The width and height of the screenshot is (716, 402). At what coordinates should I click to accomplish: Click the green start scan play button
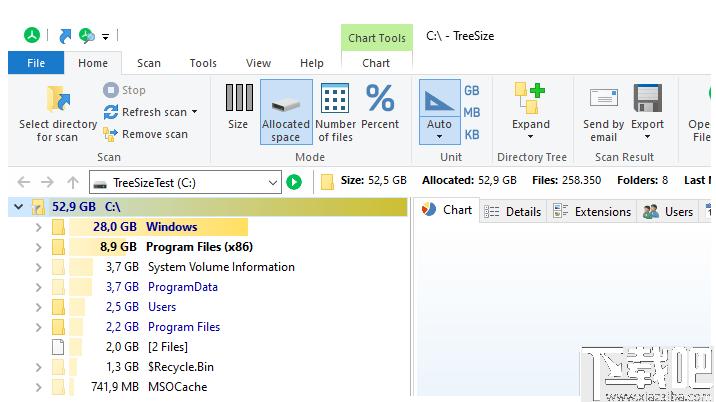294,182
